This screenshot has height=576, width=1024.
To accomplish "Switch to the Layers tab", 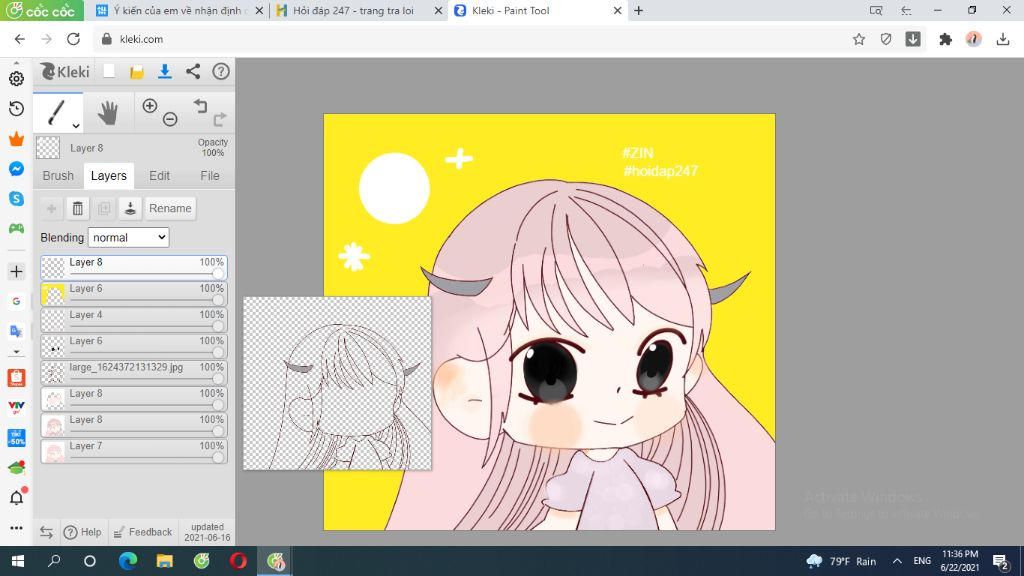I will click(108, 176).
